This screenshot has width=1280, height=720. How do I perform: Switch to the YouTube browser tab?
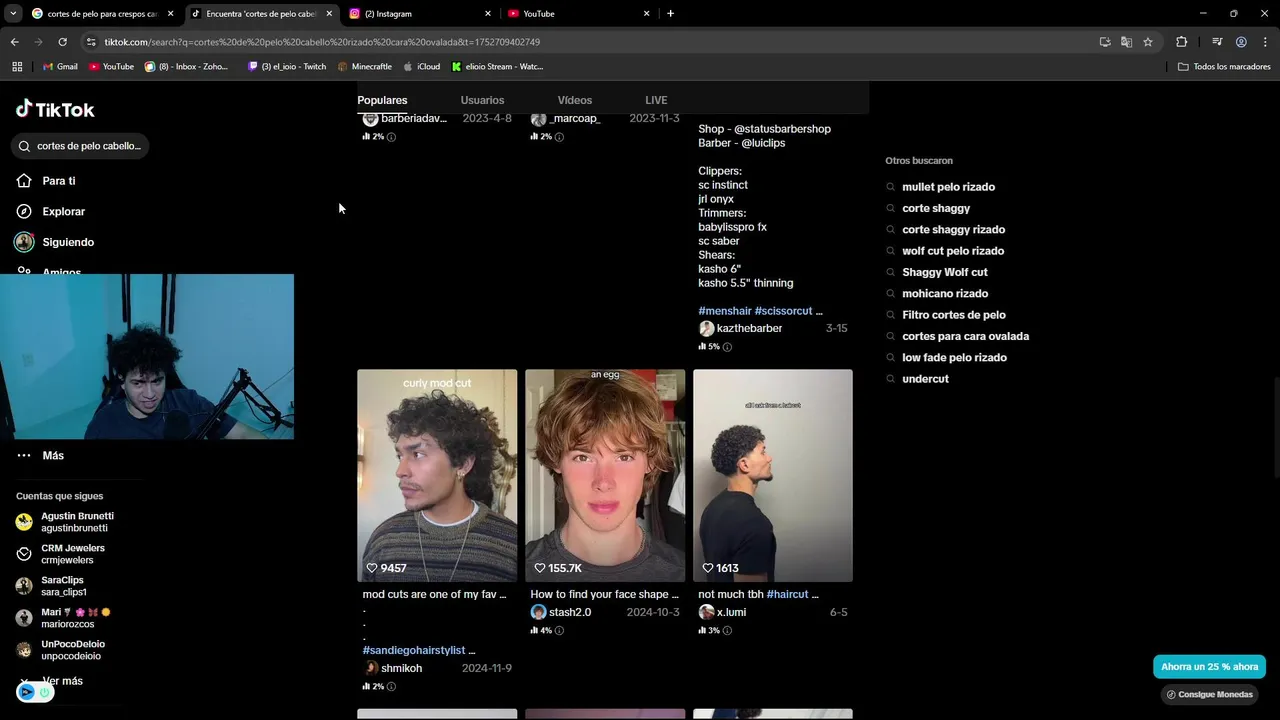(579, 14)
